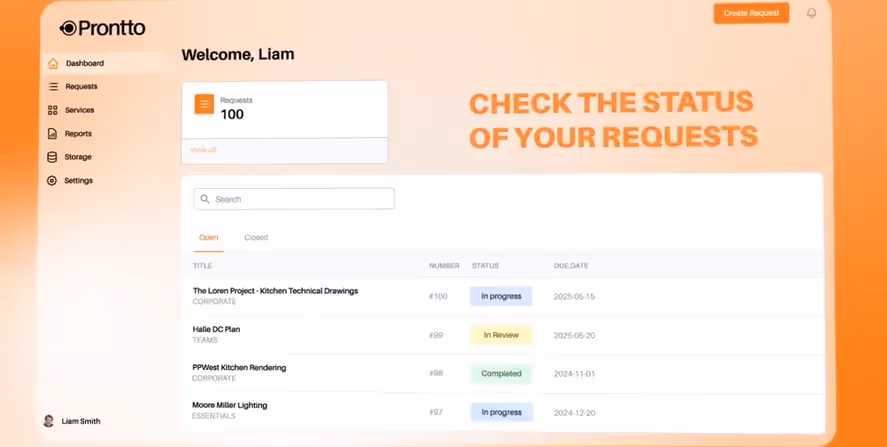The height and width of the screenshot is (447, 887).
Task: Click request number #100
Action: [x=438, y=296]
